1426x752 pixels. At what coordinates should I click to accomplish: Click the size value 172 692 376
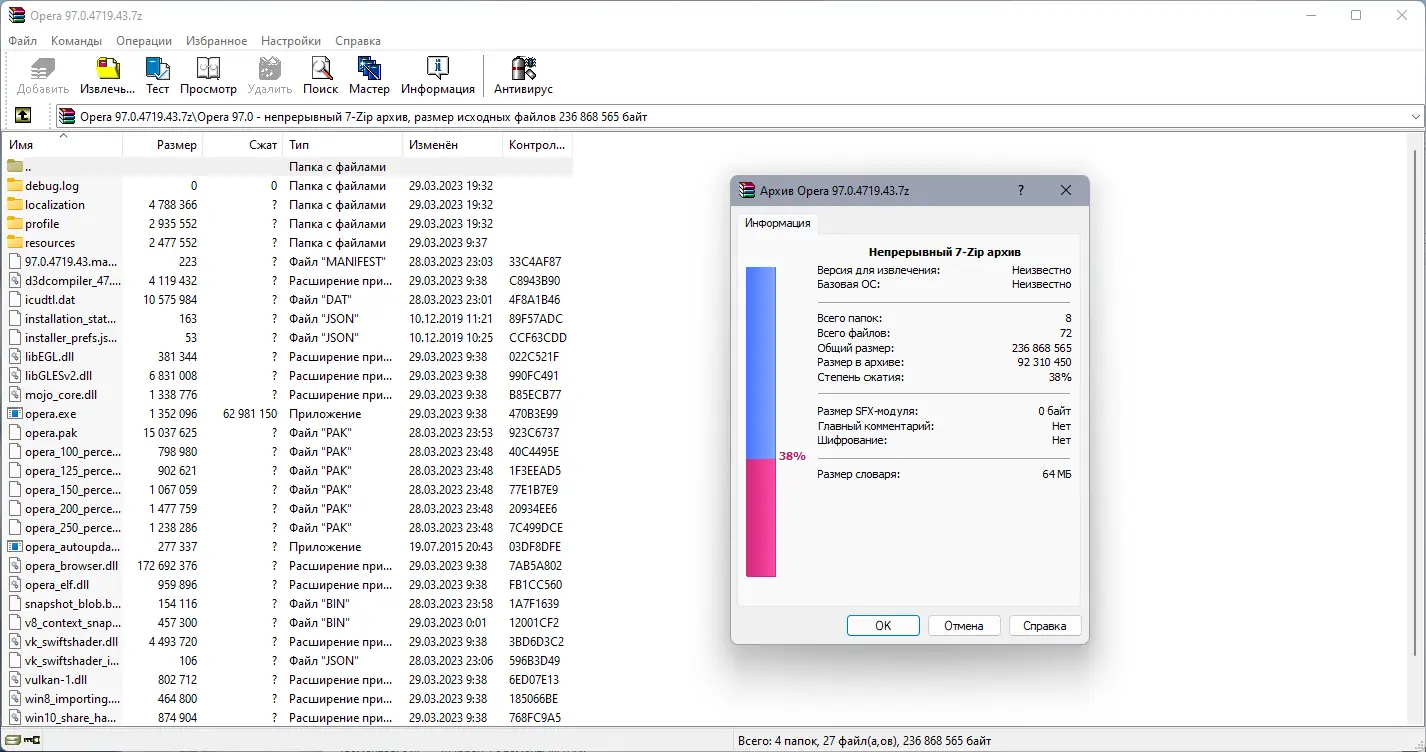click(x=167, y=565)
